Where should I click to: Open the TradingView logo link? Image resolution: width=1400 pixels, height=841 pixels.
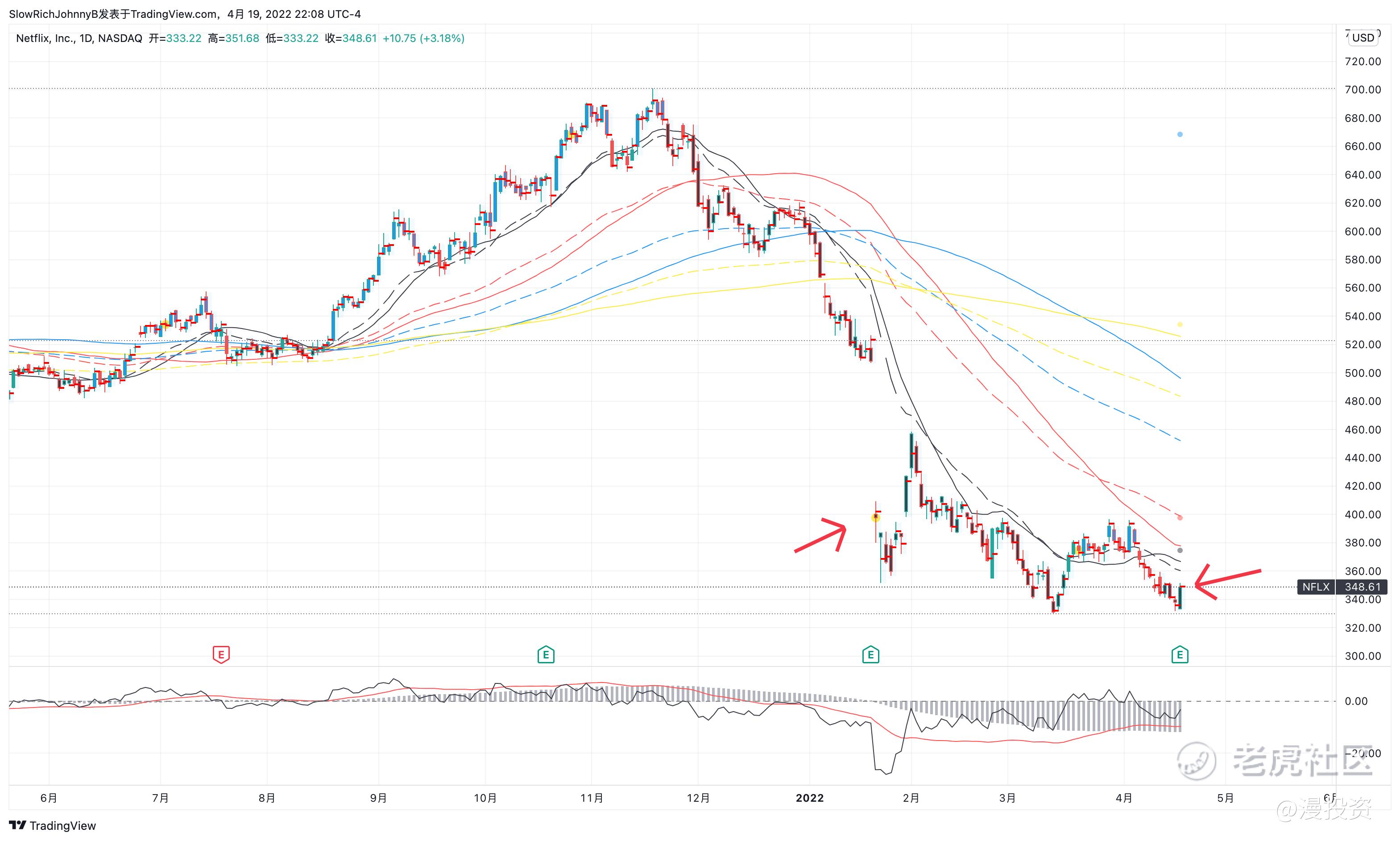click(53, 825)
